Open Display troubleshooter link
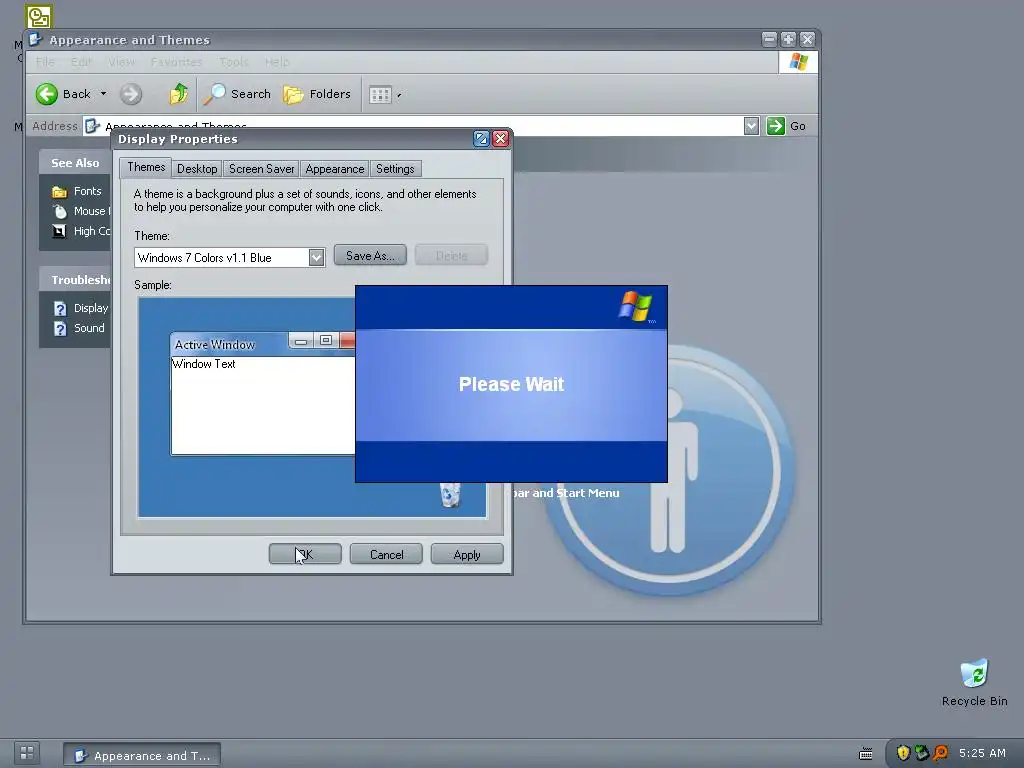 91,308
